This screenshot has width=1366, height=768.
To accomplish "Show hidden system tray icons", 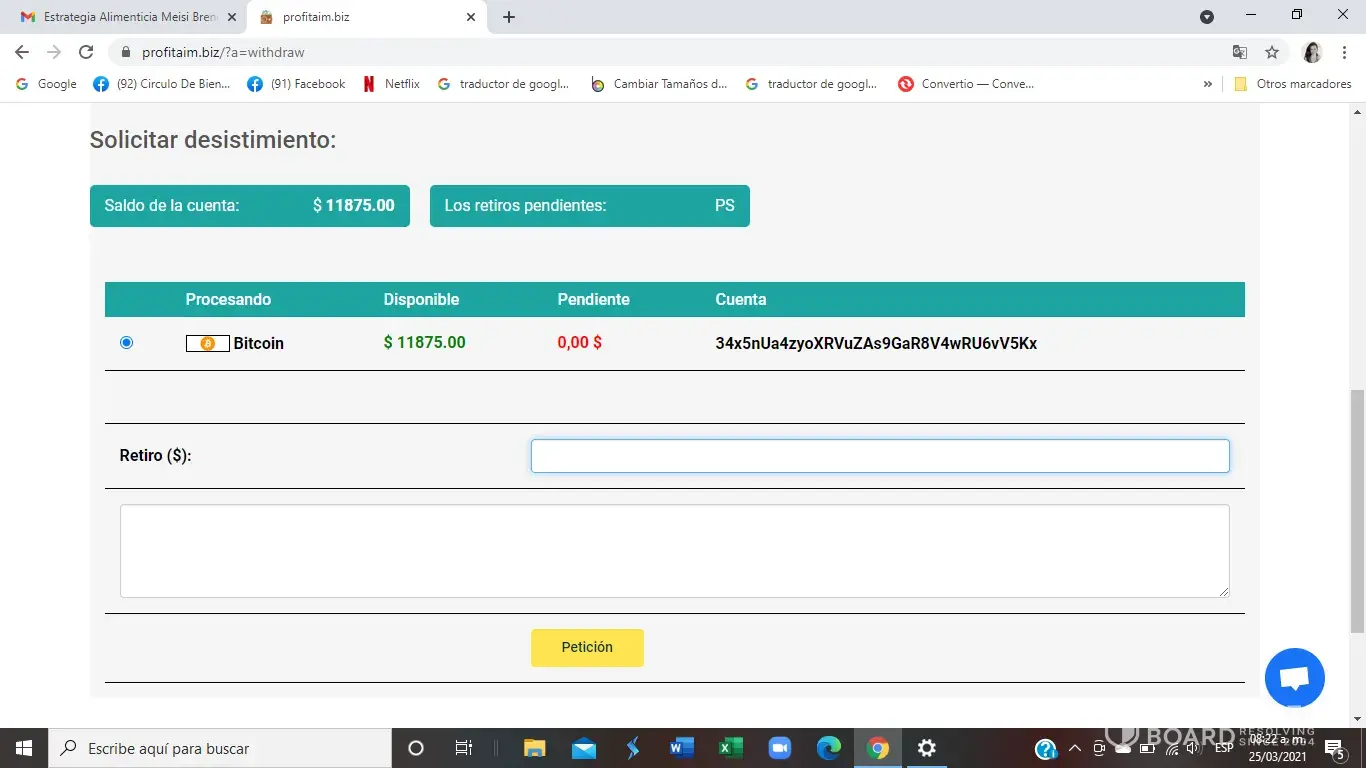I will 1075,748.
